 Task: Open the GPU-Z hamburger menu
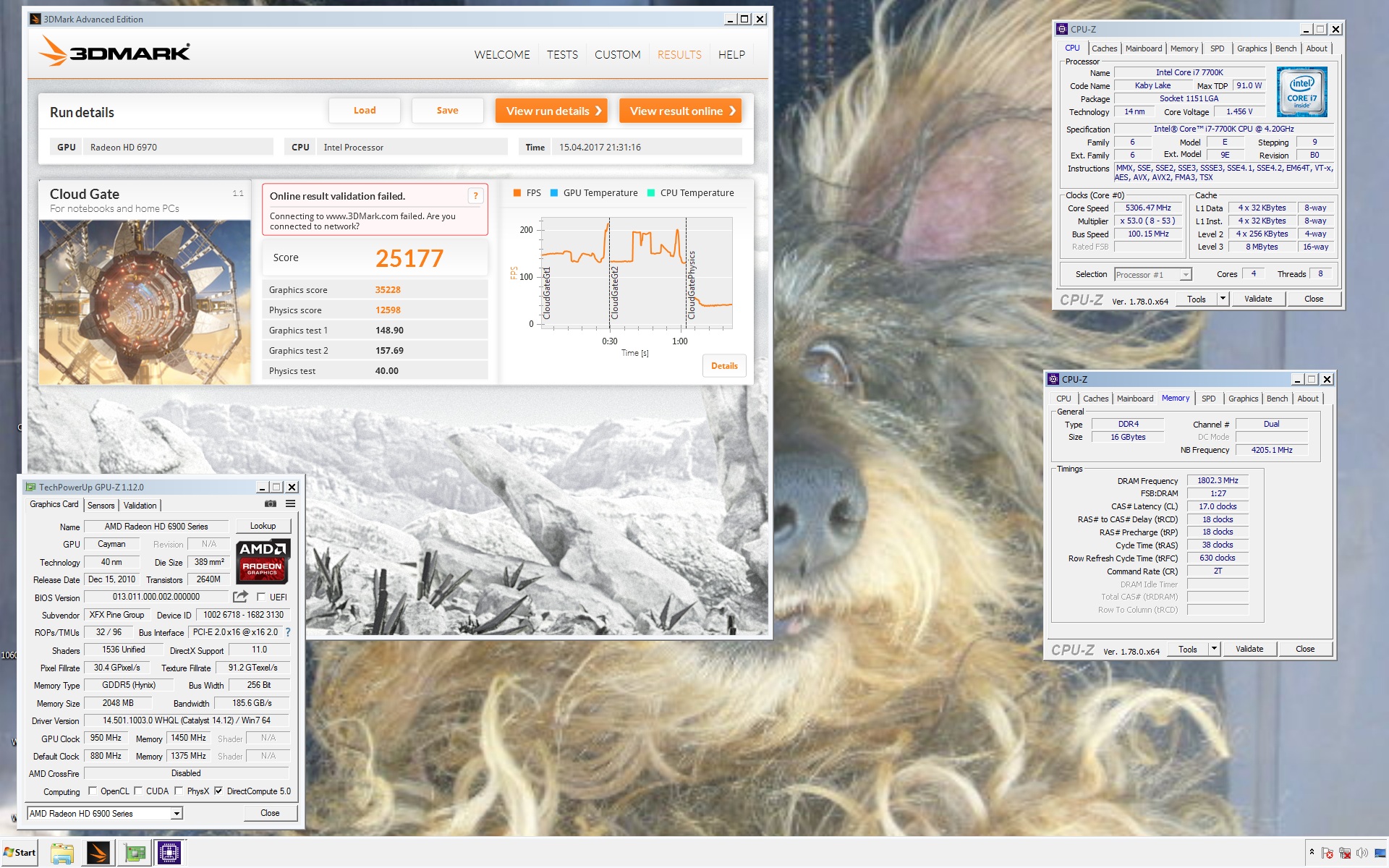point(290,504)
